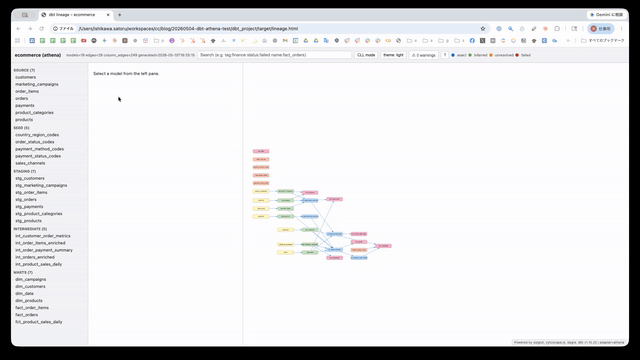
Task: Open the all bookmarks folder
Action: [x=603, y=40]
